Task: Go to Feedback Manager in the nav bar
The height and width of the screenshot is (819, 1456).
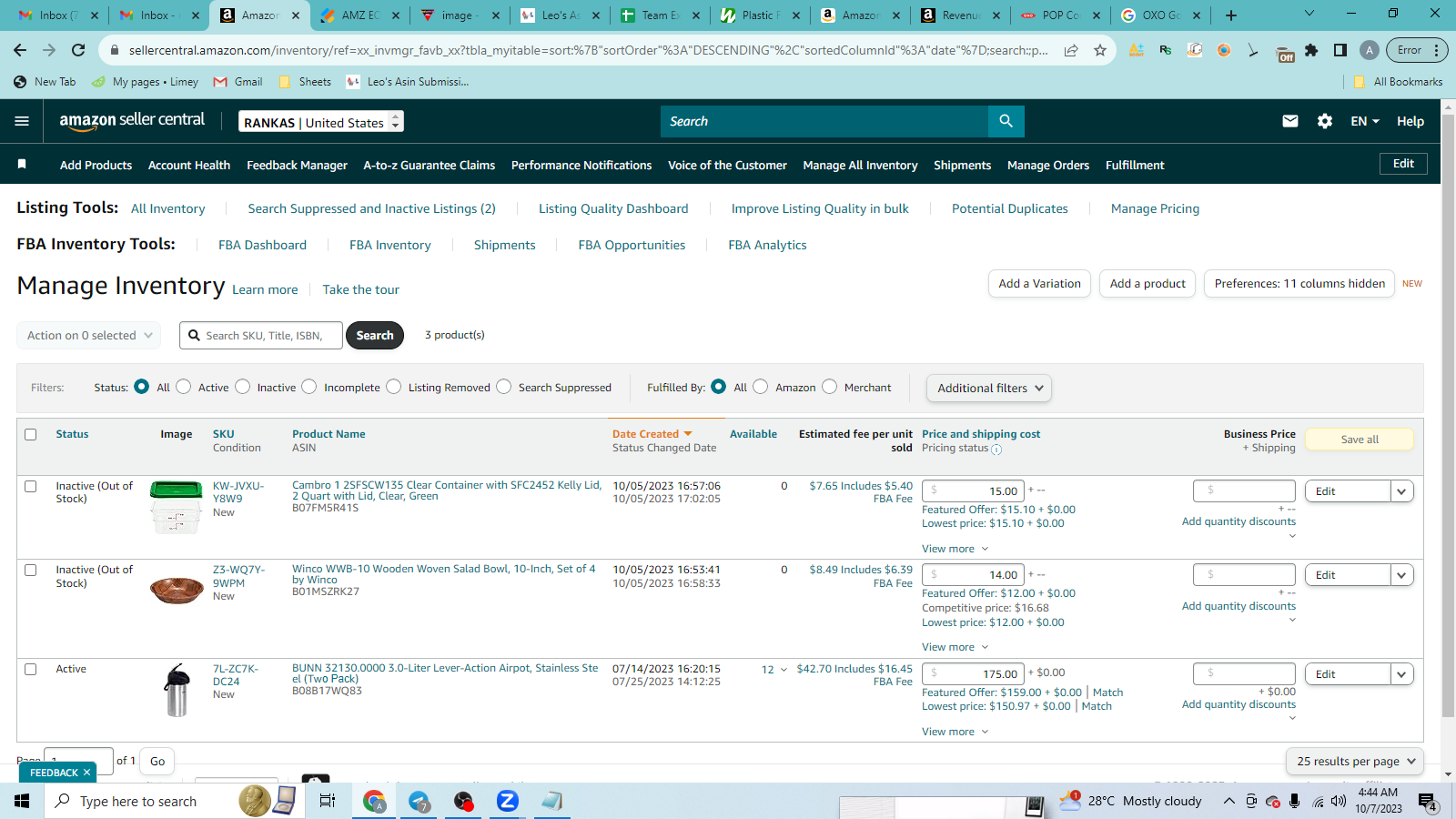Action: (x=297, y=165)
